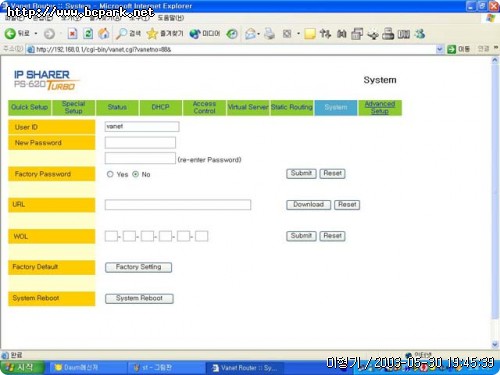Click the Factory Setting button
Screen dimensions: 500x375
pyautogui.click(x=138, y=267)
